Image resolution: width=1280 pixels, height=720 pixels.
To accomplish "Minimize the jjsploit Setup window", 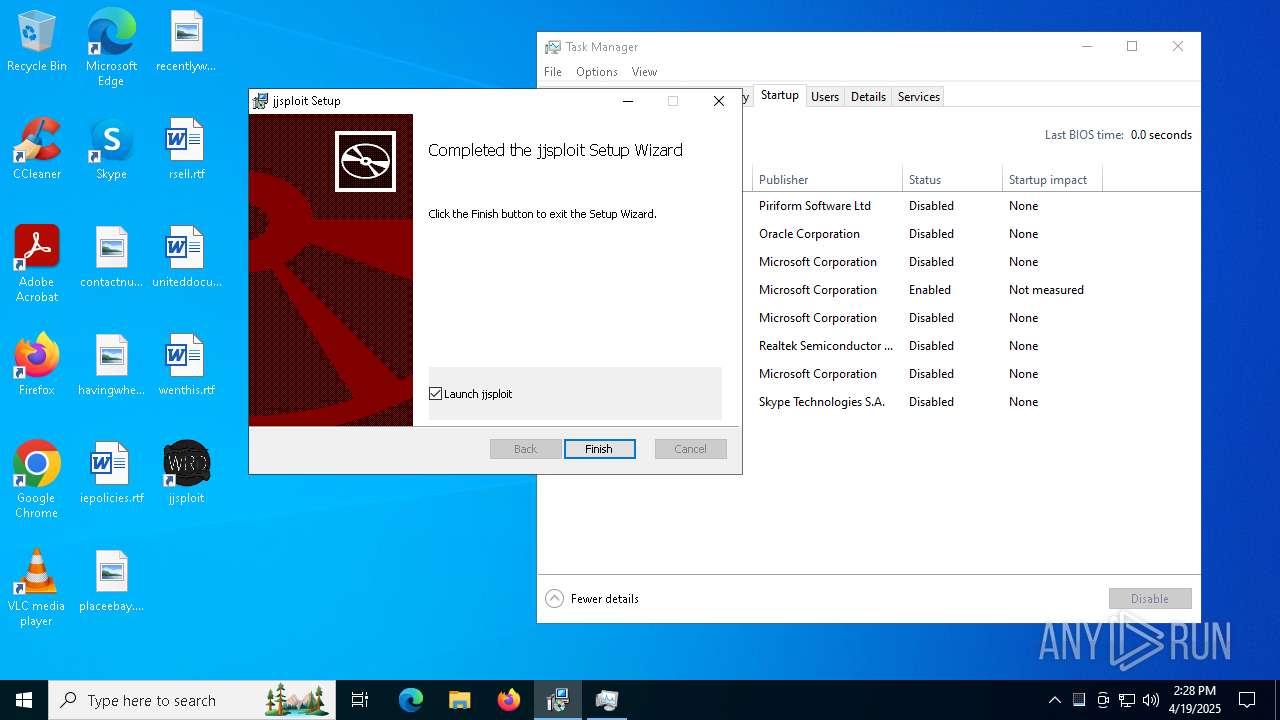I will [628, 101].
